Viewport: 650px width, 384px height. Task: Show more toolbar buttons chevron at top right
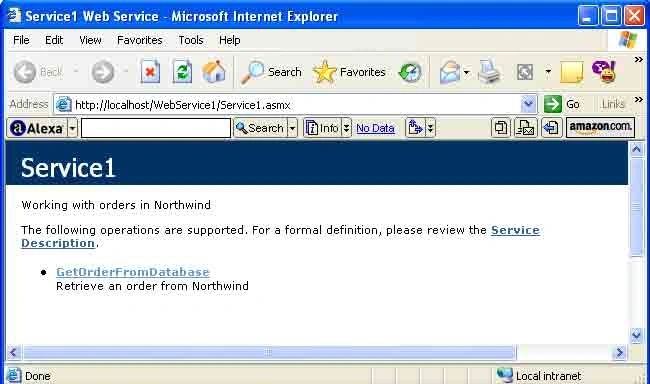pyautogui.click(x=638, y=59)
